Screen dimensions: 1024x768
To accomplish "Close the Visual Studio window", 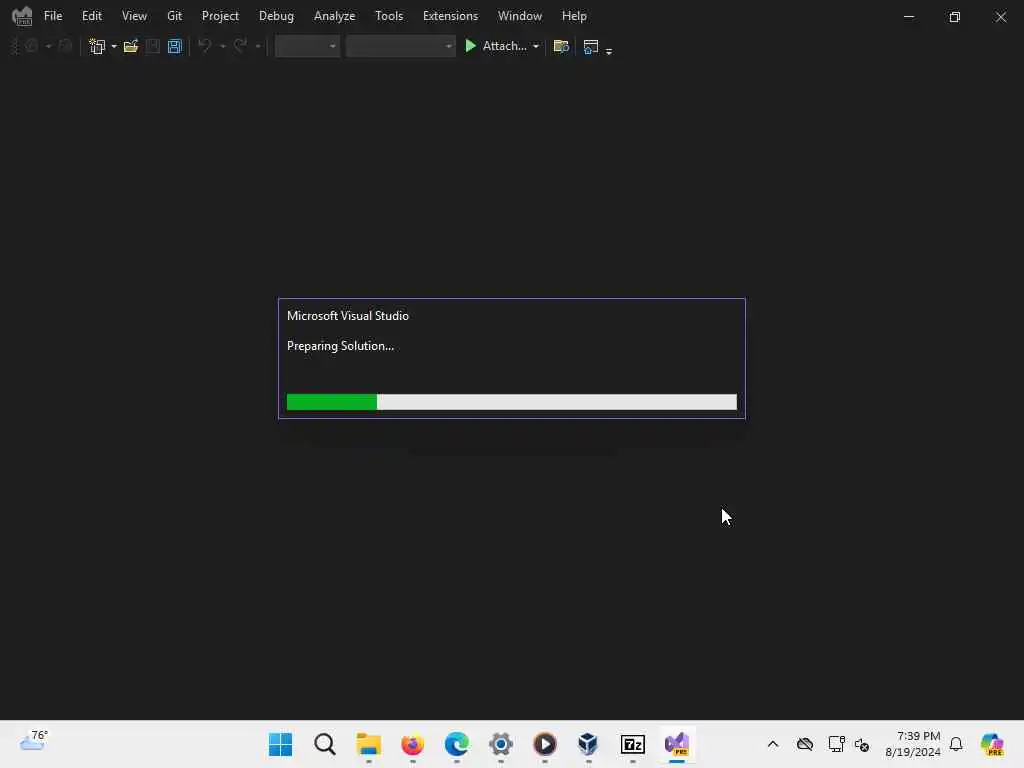I will click(1000, 16).
